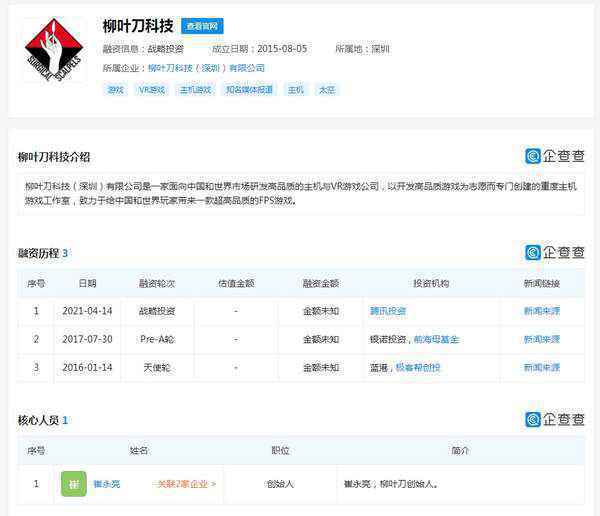
Task: Click 金额未知 in the 2021-04-14 row
Action: pos(321,311)
